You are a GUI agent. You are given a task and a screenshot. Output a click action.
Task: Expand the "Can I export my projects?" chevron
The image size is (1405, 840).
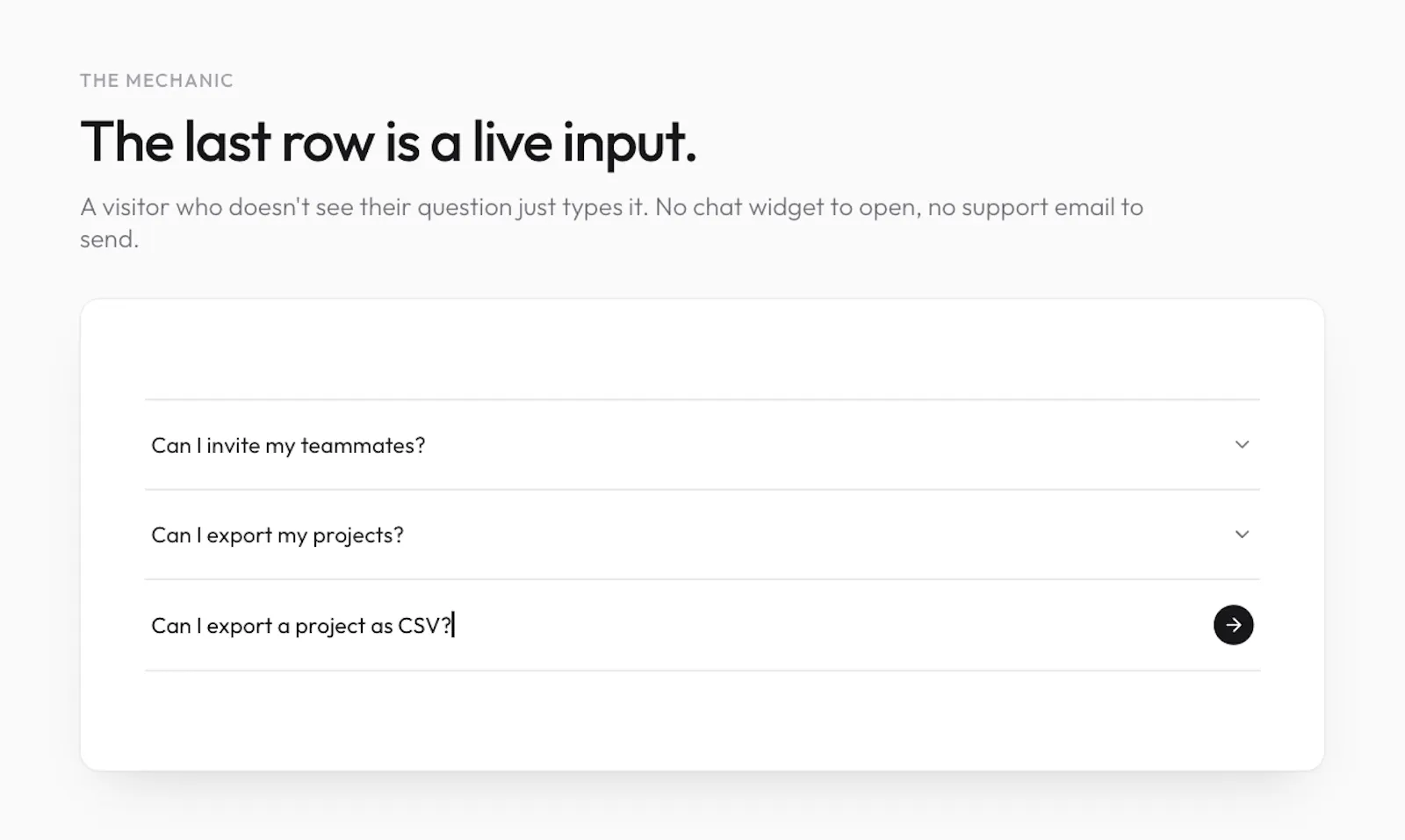click(1242, 534)
